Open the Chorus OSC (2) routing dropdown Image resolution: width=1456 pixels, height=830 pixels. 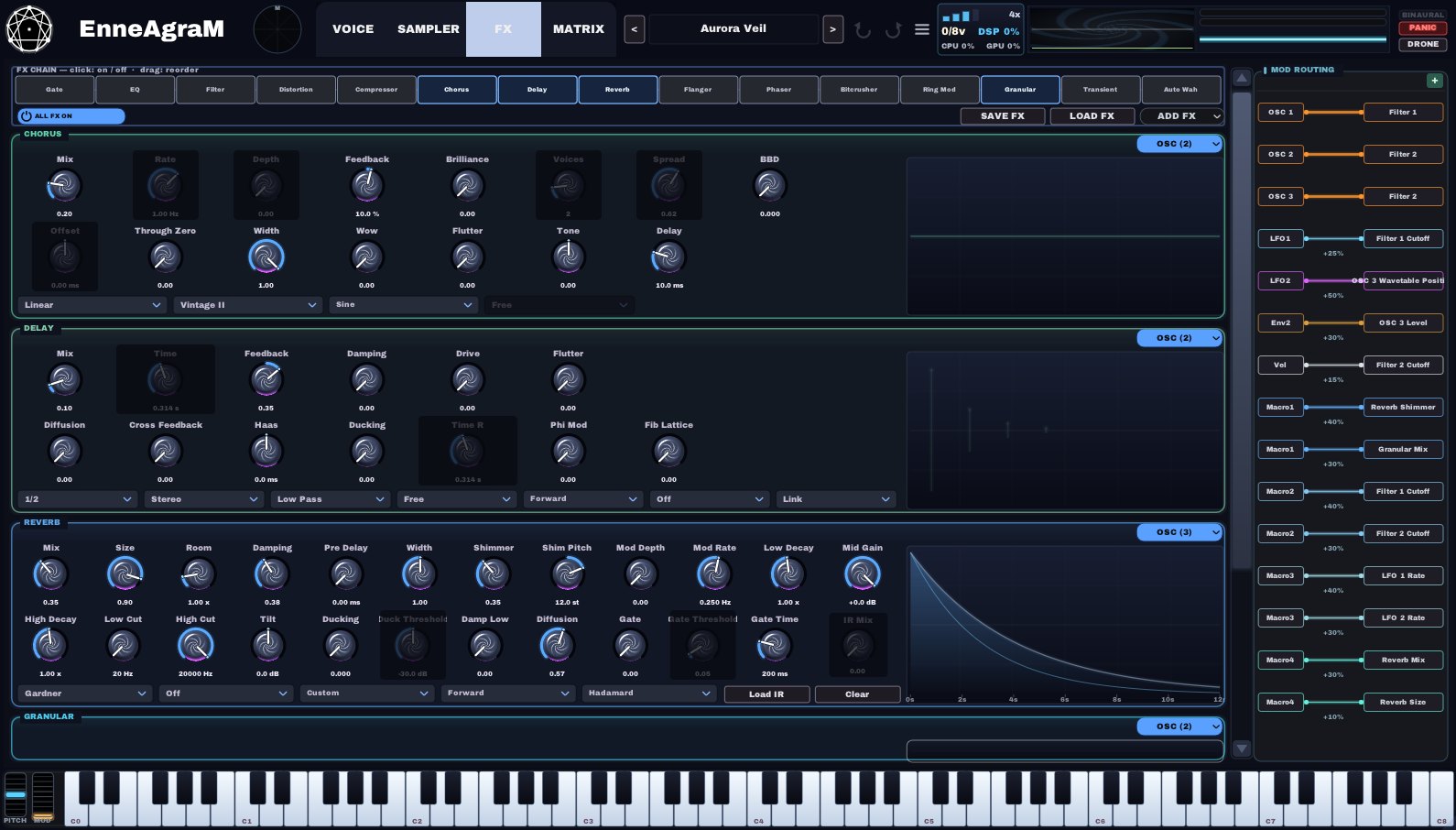1179,144
